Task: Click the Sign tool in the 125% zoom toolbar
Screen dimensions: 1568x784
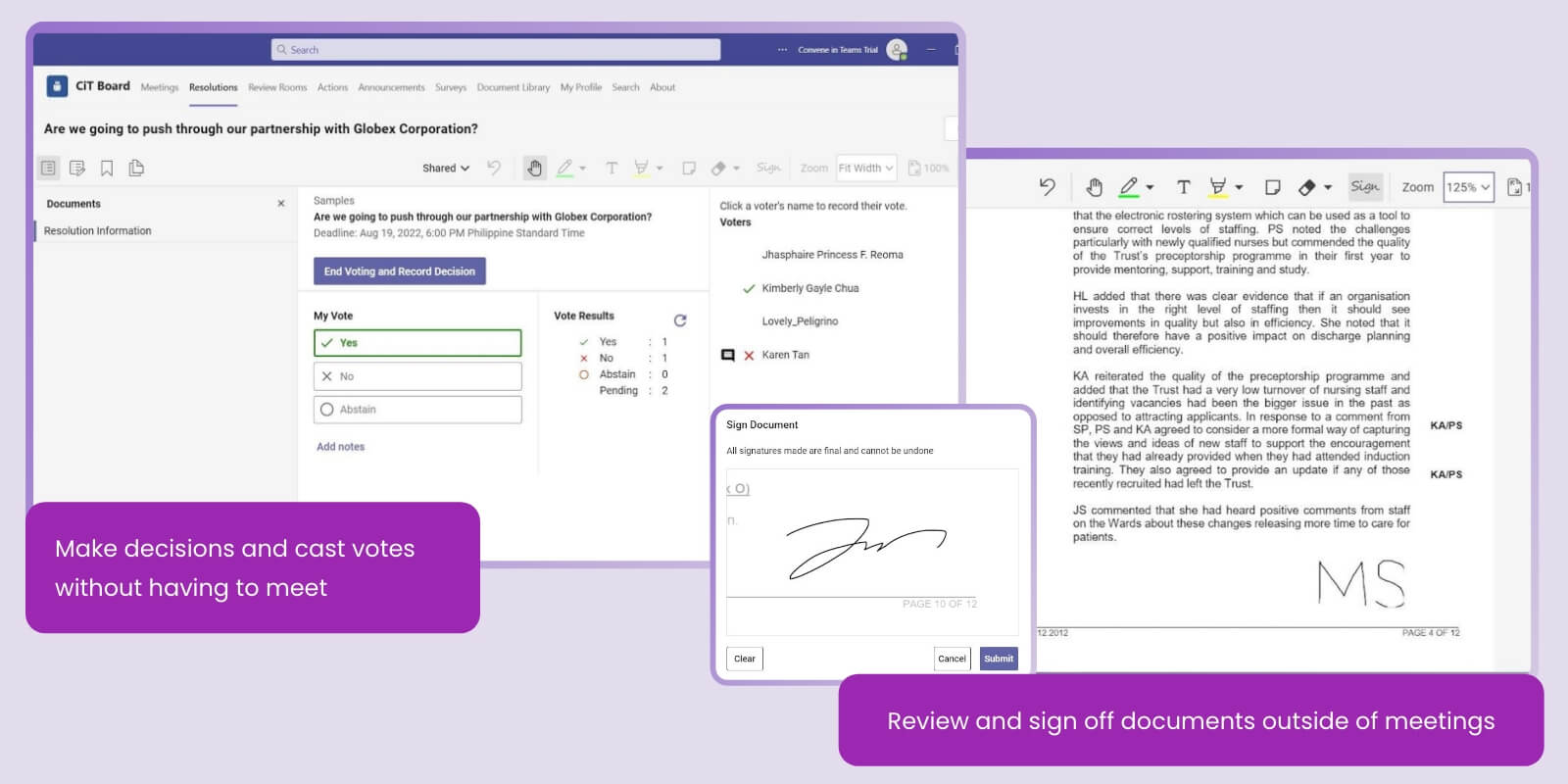Action: coord(1364,186)
